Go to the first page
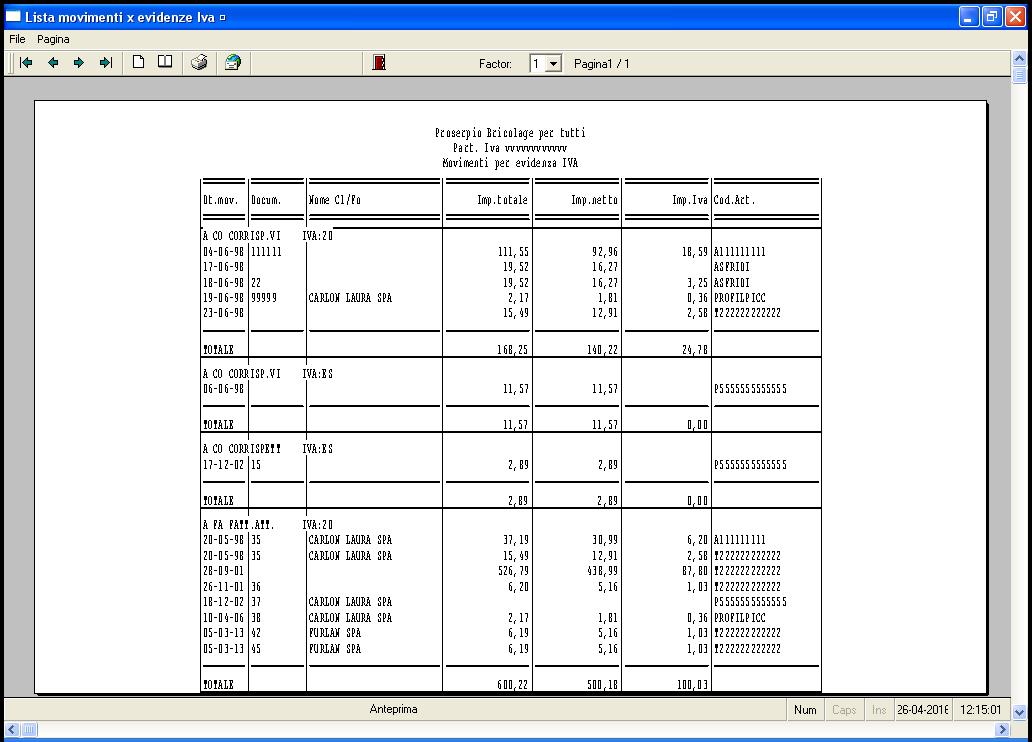This screenshot has height=742, width=1032. point(26,63)
